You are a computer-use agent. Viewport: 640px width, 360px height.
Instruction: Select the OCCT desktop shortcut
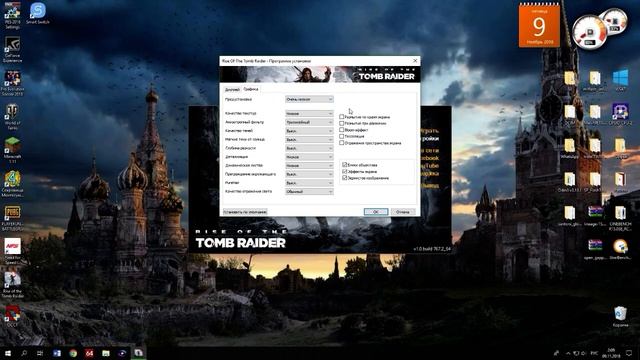coord(12,316)
